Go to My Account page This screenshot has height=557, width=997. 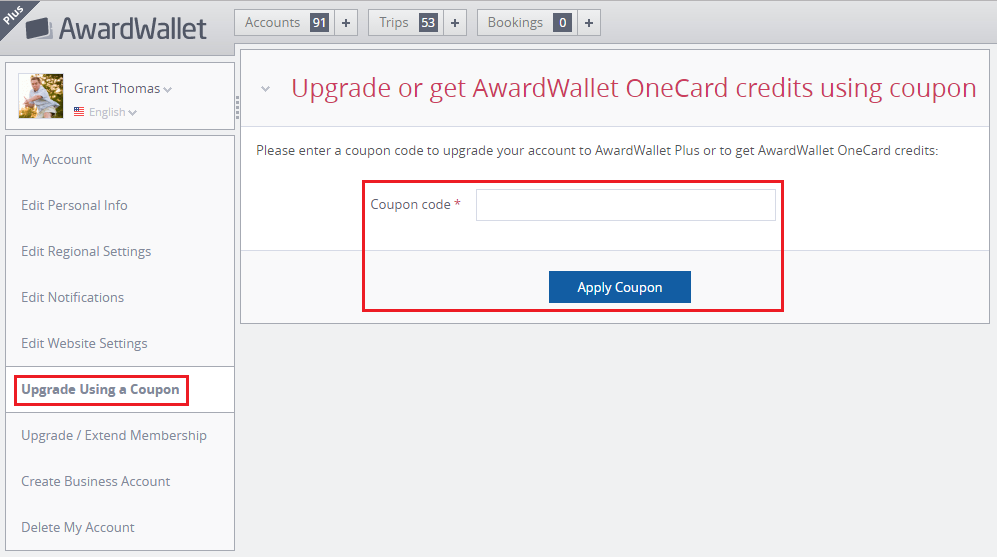click(56, 159)
